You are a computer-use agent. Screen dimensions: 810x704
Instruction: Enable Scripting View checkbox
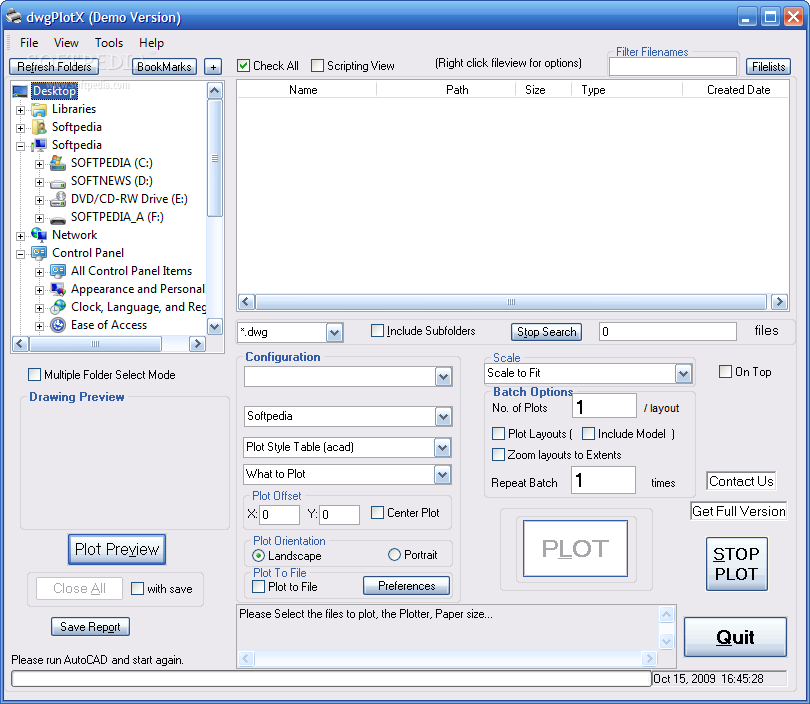[318, 66]
